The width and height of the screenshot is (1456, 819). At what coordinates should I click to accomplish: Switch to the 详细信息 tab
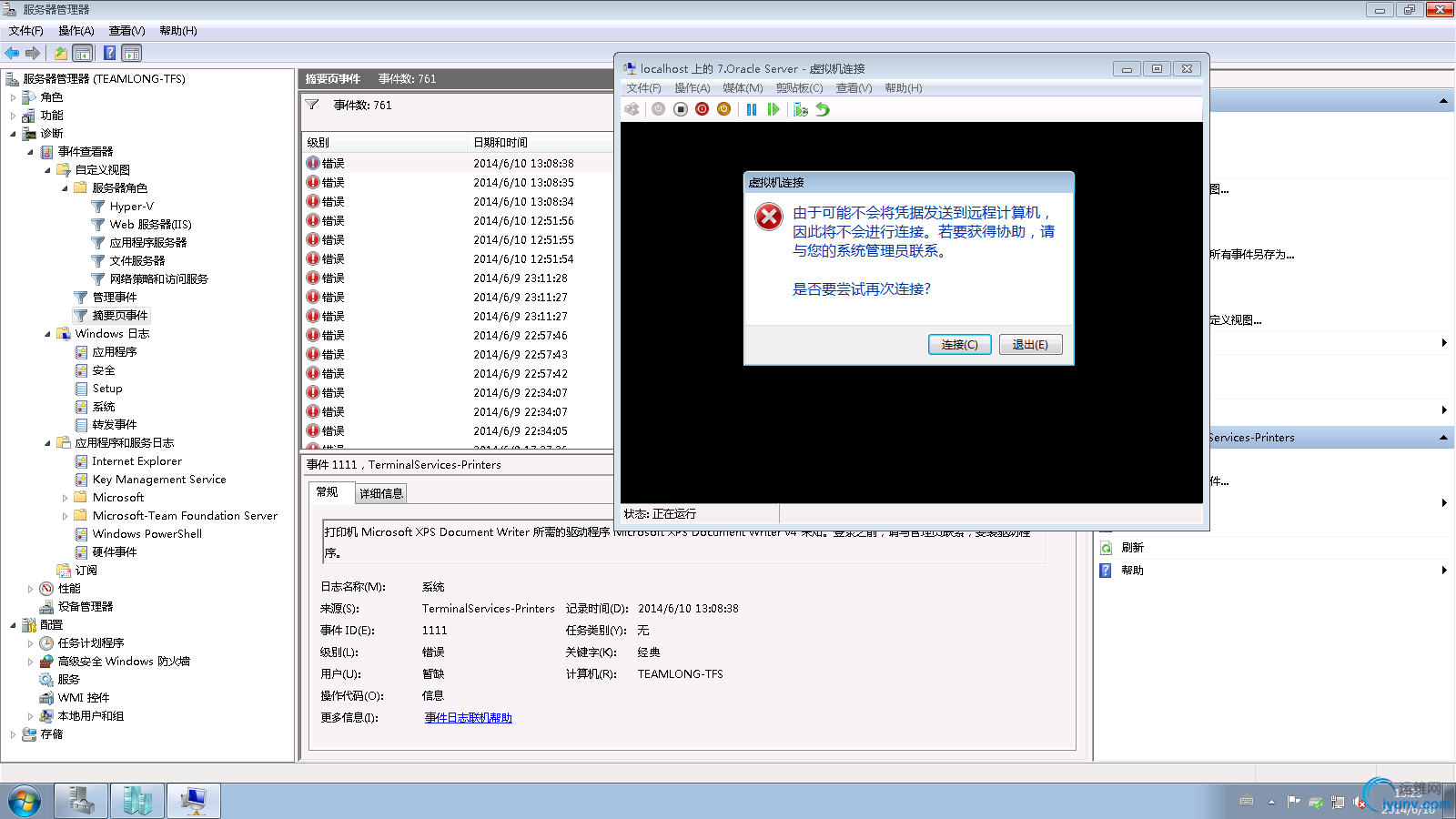click(x=380, y=493)
